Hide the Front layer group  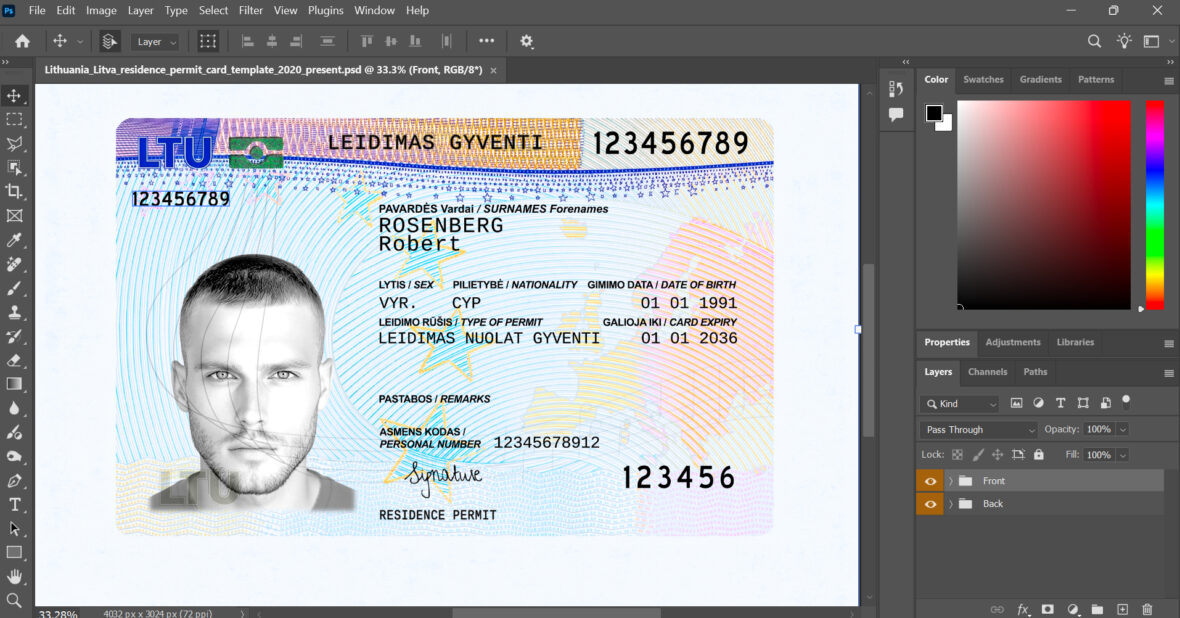point(929,481)
